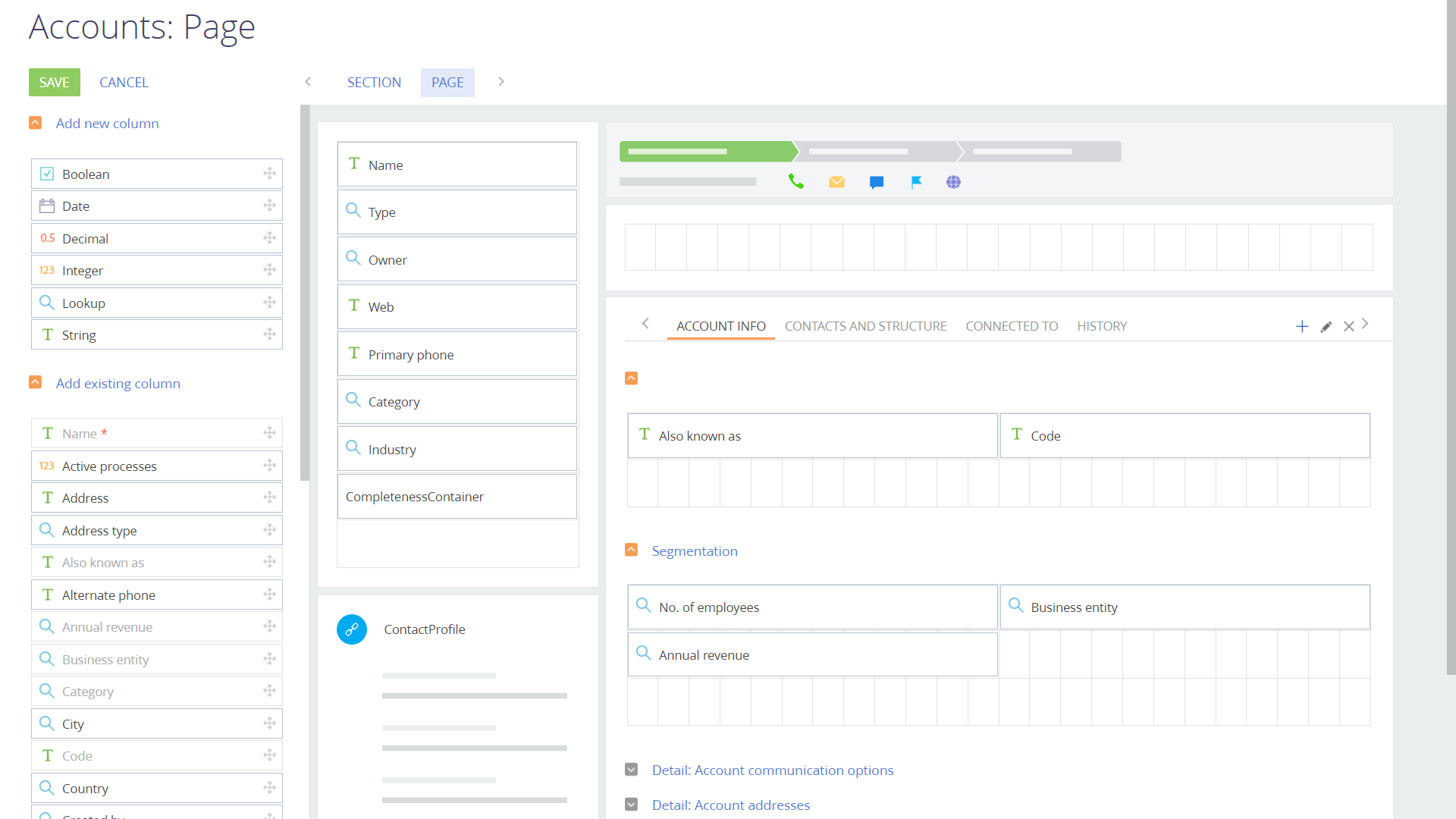Collapse the Segmentation field group
This screenshot has width=1456, height=819.
632,548
